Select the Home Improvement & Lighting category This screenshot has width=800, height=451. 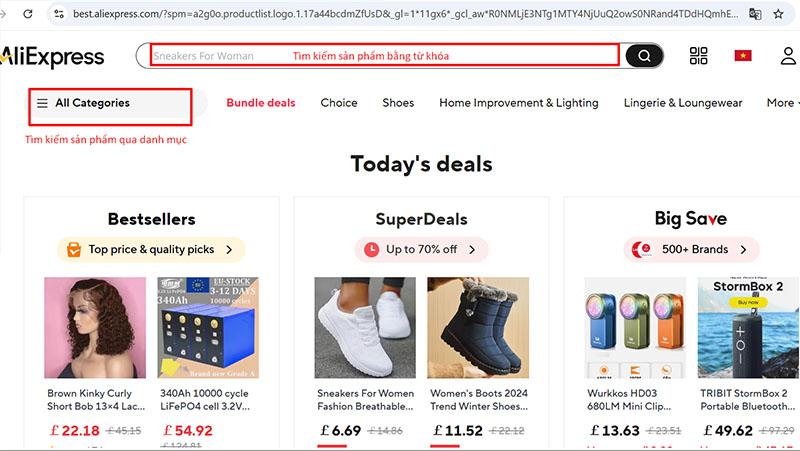tap(518, 103)
